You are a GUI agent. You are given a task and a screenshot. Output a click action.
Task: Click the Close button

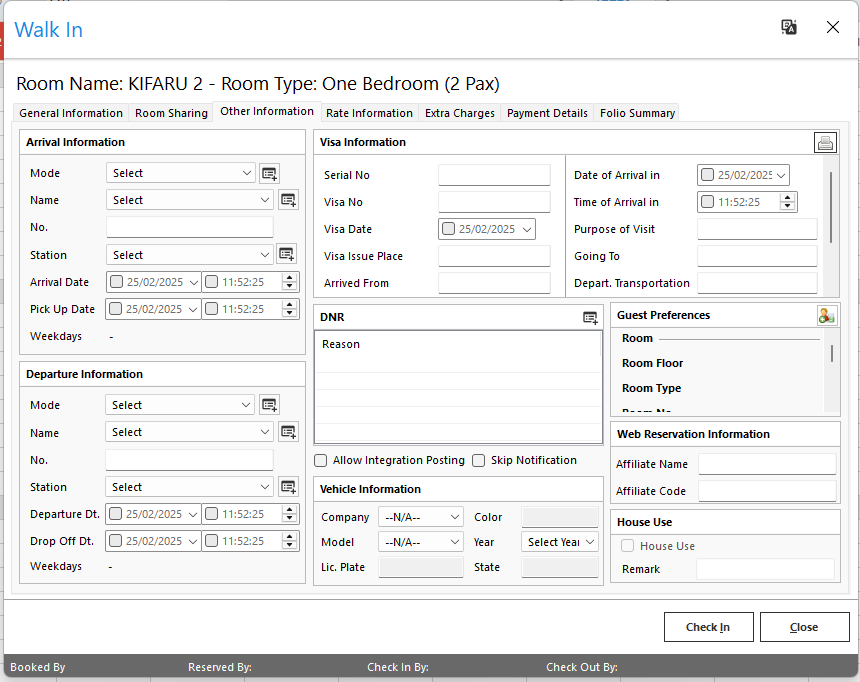pyautogui.click(x=804, y=627)
